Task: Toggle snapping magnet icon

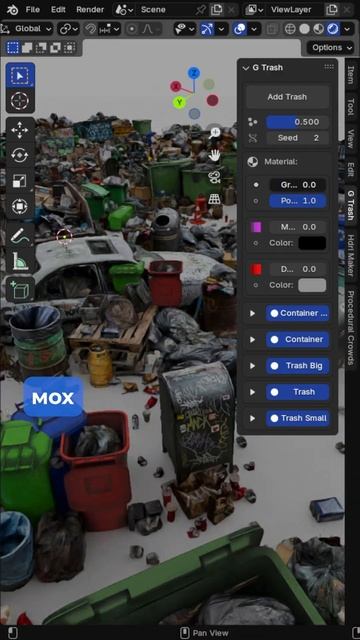Action: pos(91,29)
